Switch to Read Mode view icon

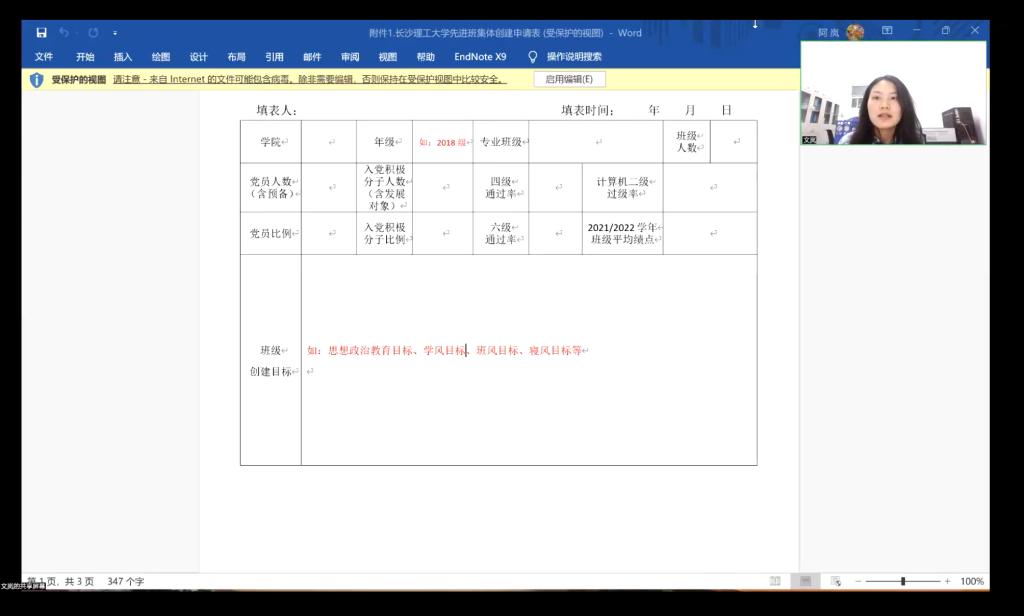point(775,581)
